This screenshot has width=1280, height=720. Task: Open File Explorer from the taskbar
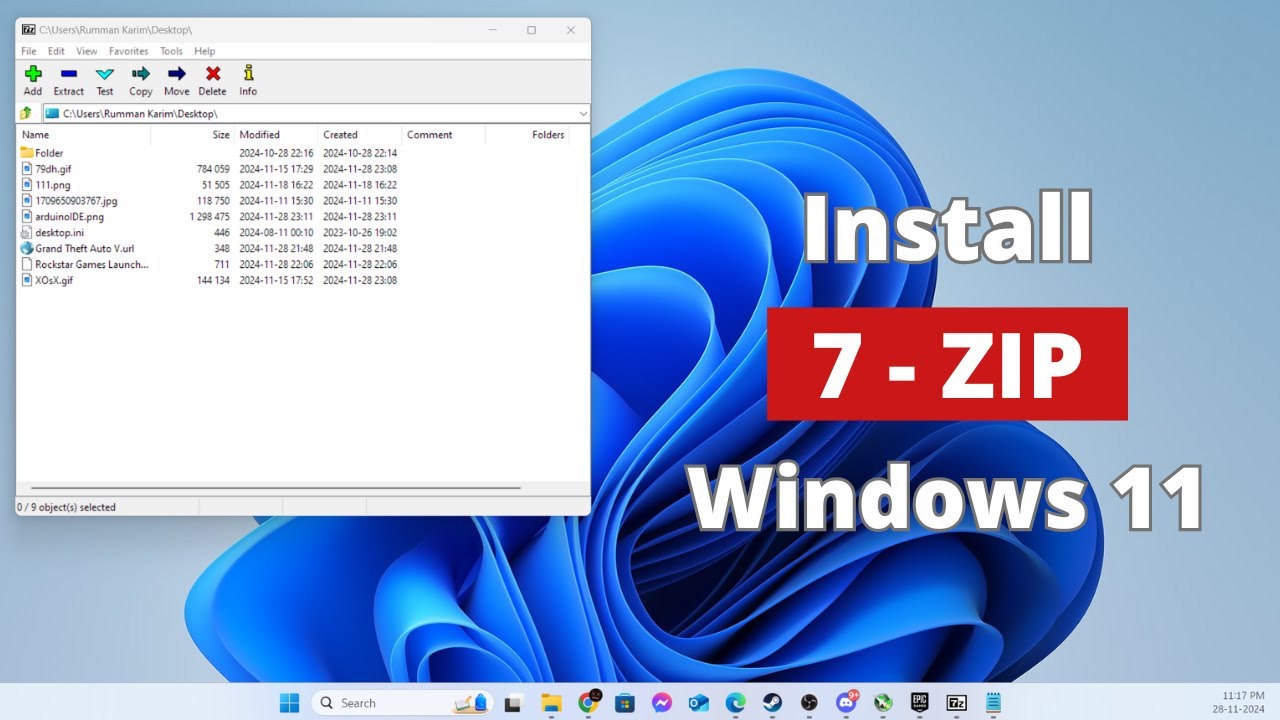550,703
